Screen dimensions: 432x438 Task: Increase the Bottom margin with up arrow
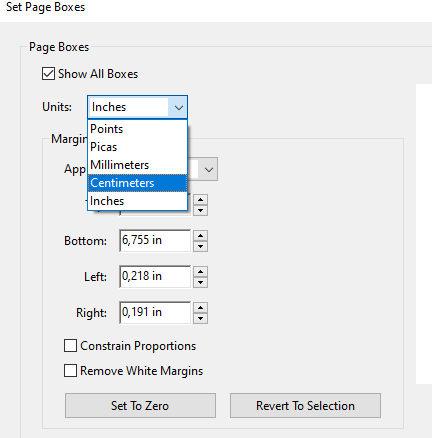point(200,236)
